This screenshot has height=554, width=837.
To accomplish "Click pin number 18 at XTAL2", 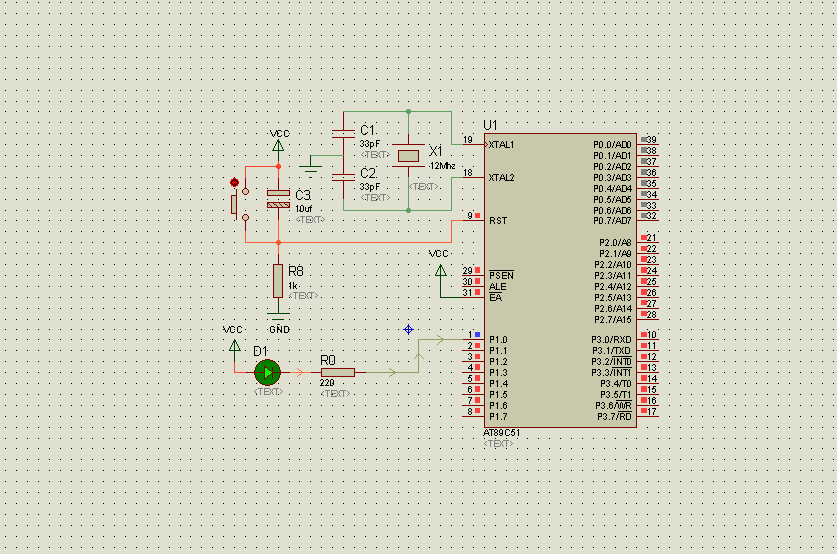I will point(468,173).
